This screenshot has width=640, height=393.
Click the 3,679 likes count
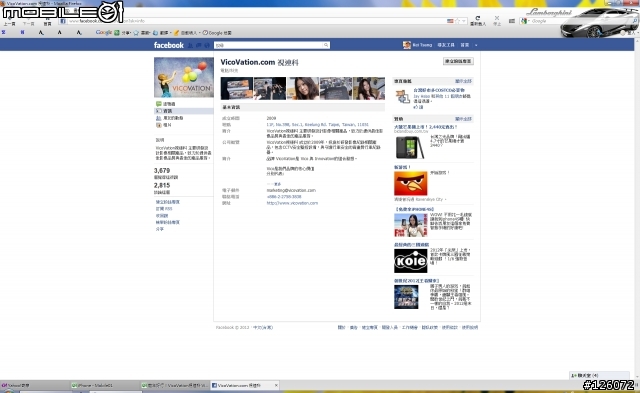click(x=162, y=171)
